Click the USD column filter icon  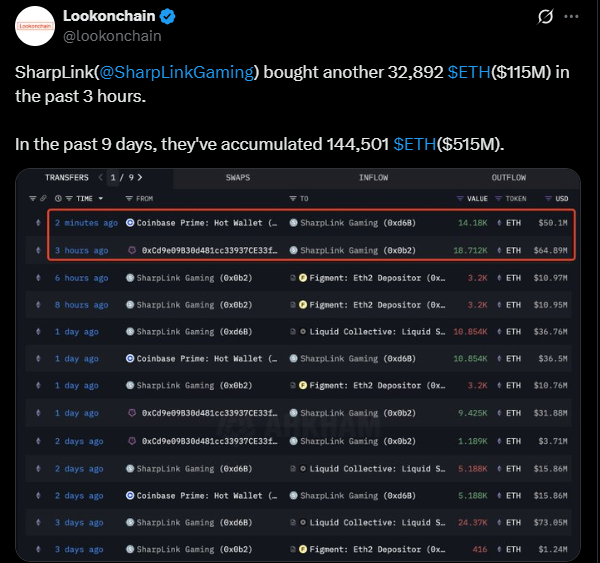548,199
